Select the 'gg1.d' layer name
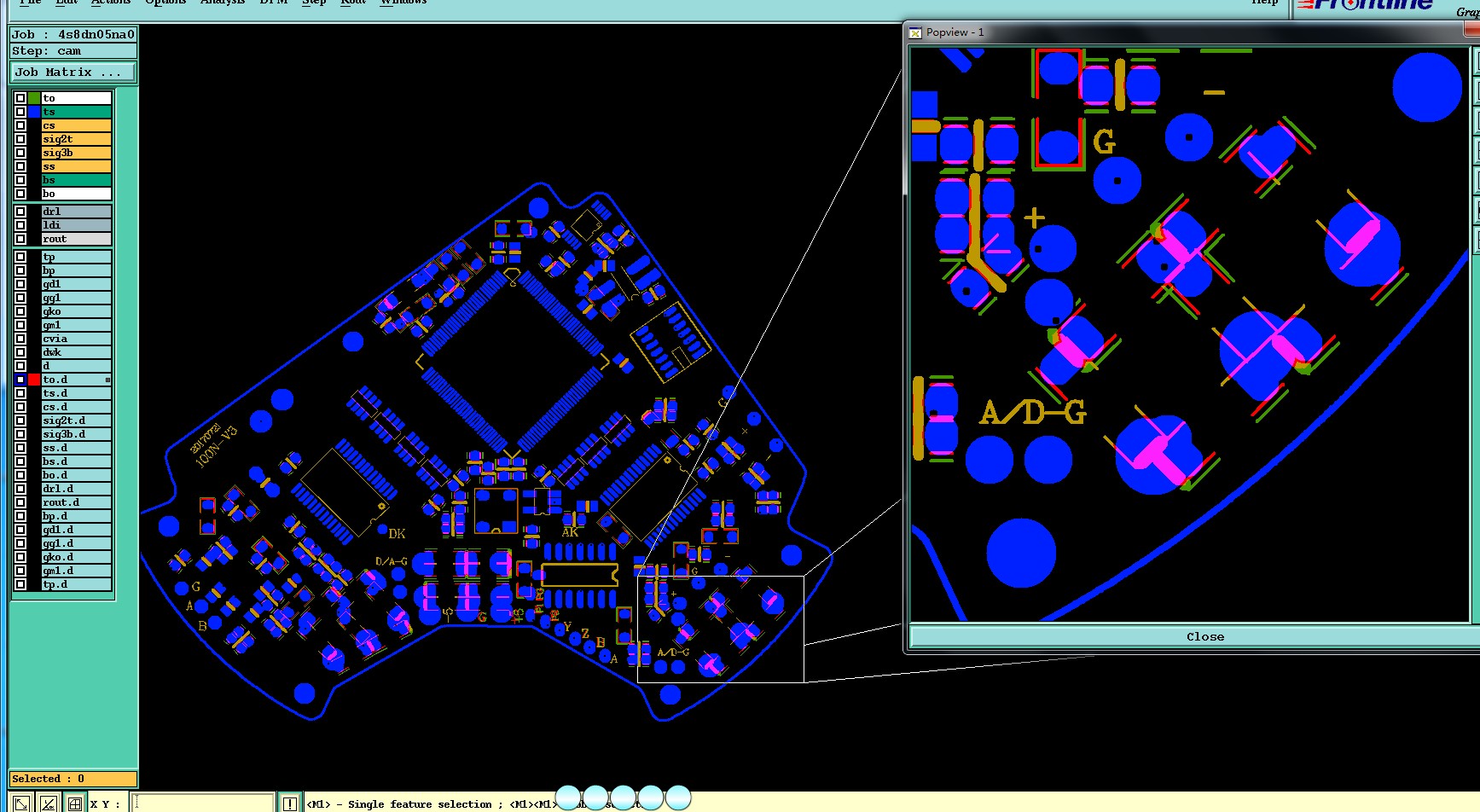Viewport: 1480px width, 812px height. click(x=76, y=543)
